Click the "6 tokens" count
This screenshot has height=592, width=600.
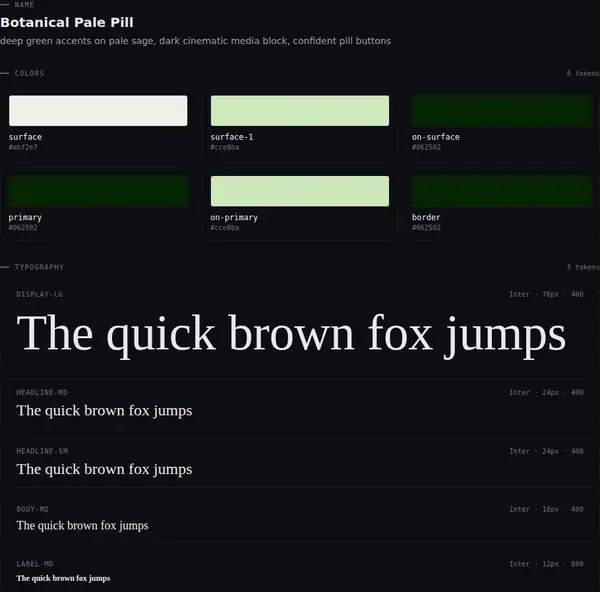click(x=583, y=73)
